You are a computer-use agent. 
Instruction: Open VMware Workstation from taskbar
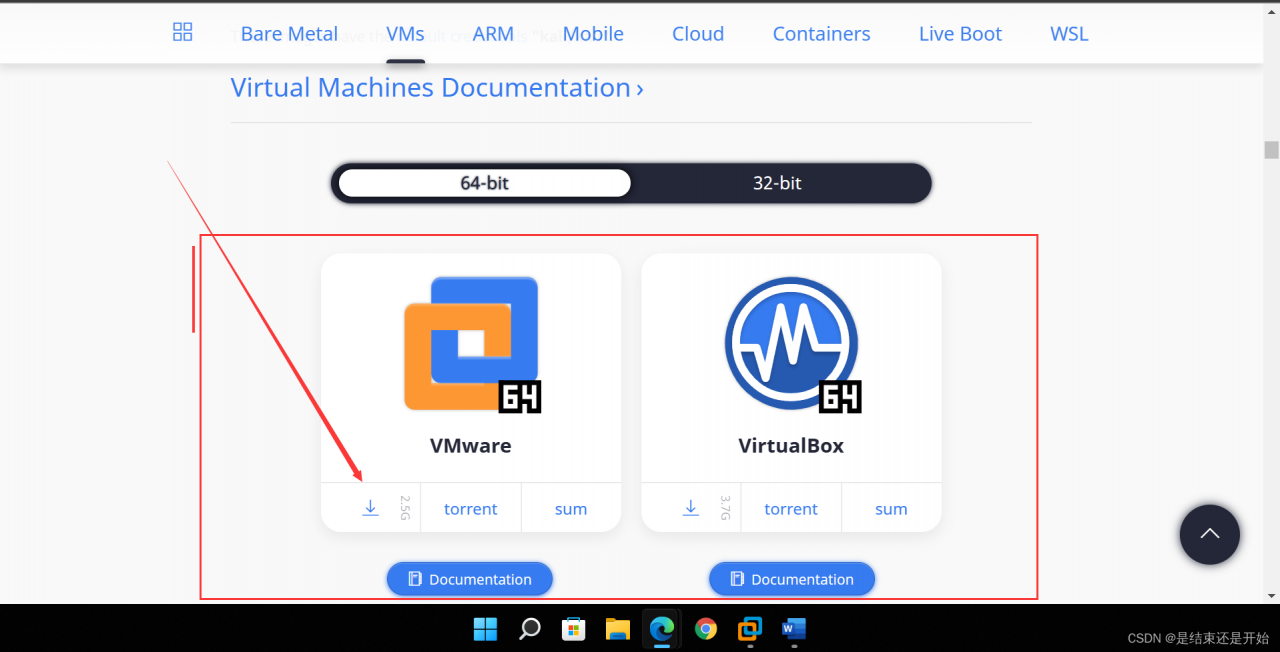click(749, 629)
